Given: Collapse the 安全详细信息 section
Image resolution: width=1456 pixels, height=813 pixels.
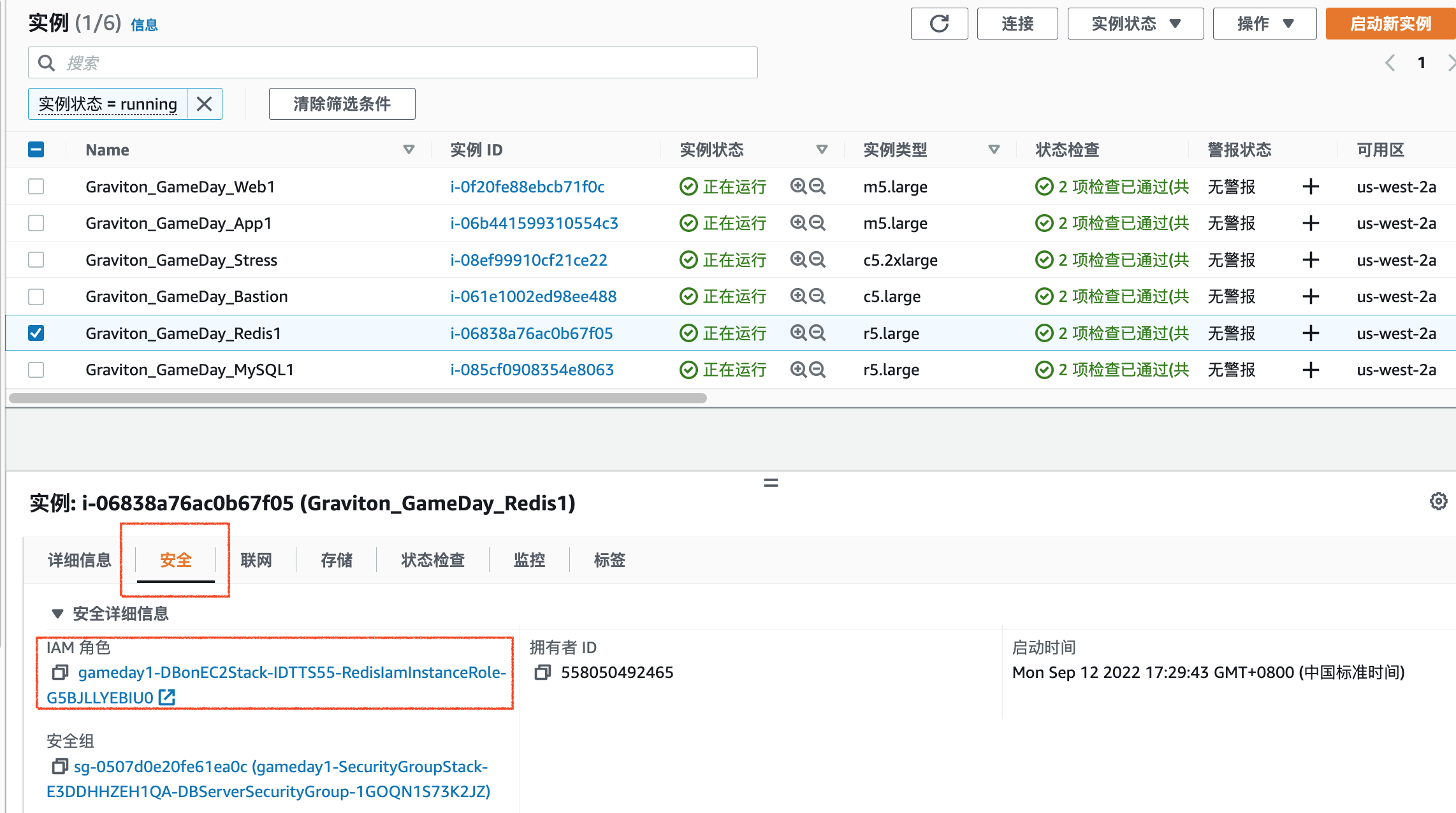Looking at the screenshot, I should pyautogui.click(x=57, y=614).
